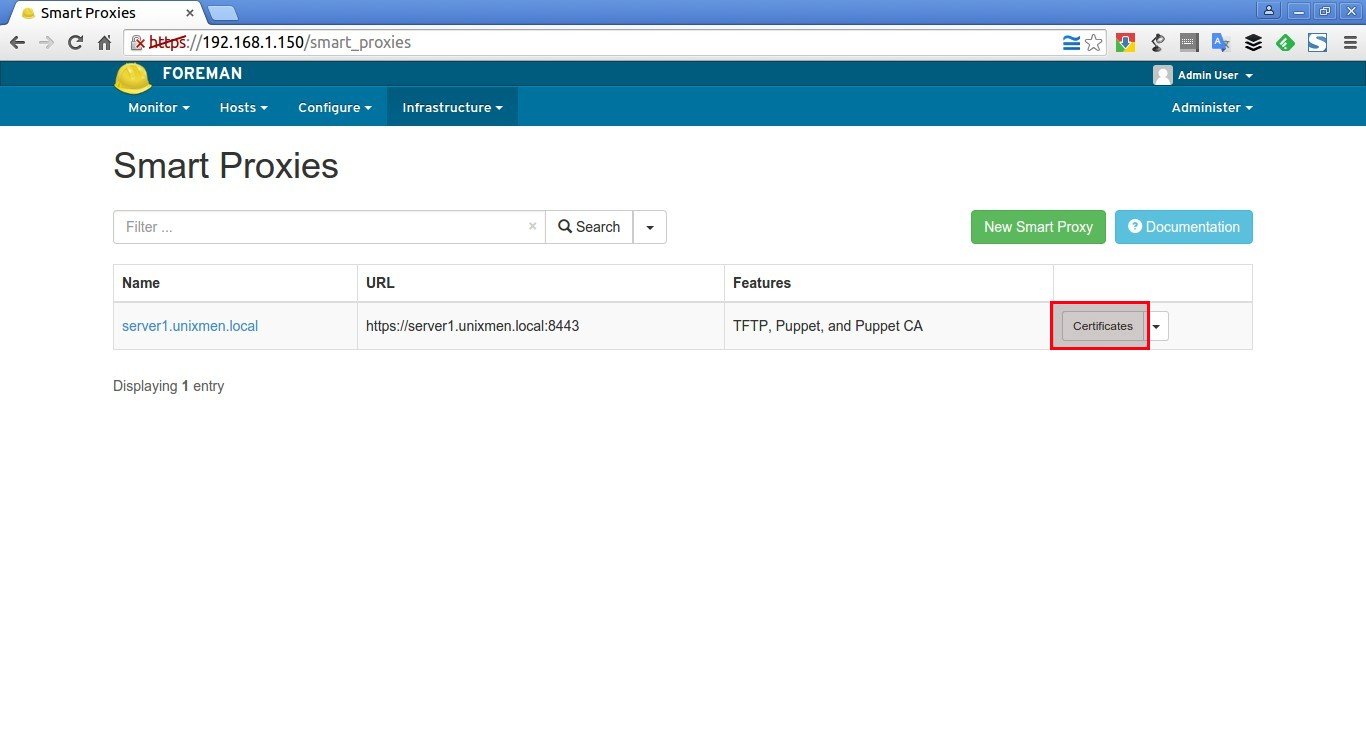Viewport: 1366px width, 744px height.
Task: Open the keyboard extension icon
Action: [x=1189, y=43]
